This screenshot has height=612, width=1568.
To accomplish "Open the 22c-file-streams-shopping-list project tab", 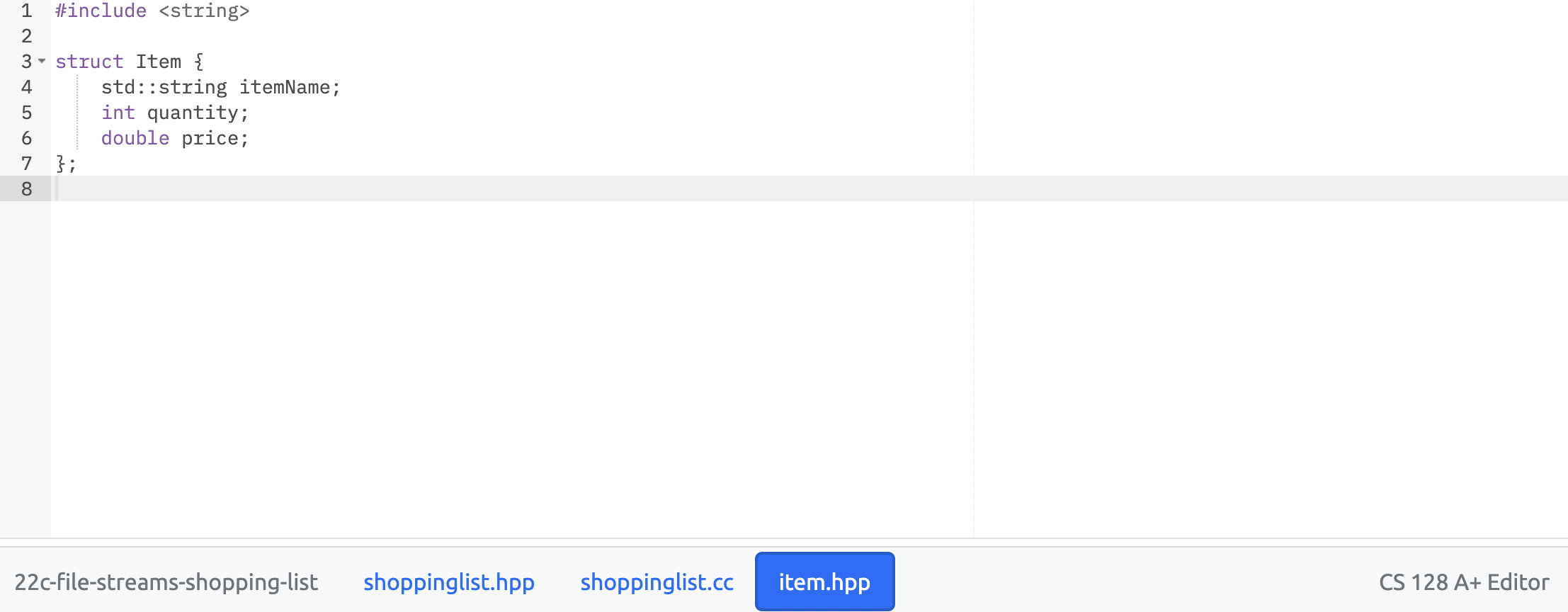I will [167, 582].
